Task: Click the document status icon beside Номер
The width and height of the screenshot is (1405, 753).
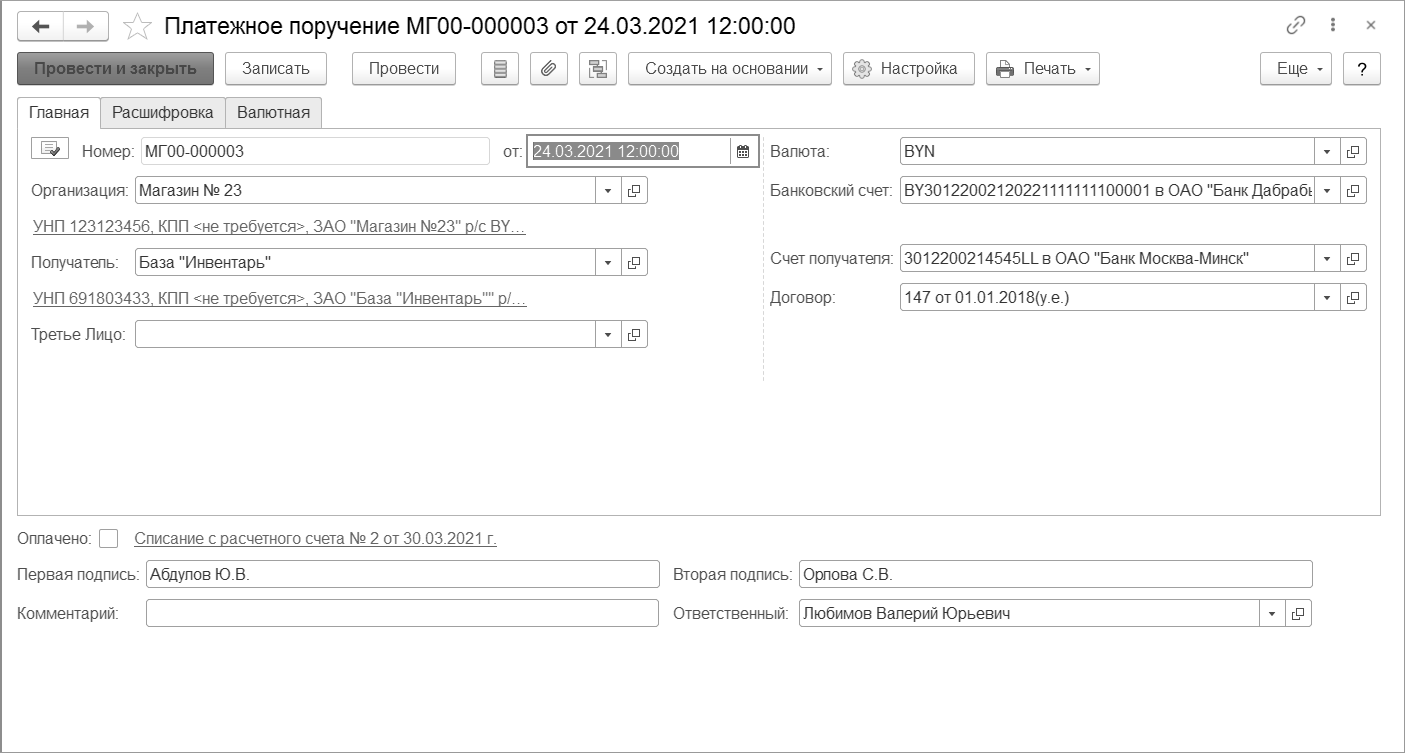Action: pyautogui.click(x=50, y=149)
